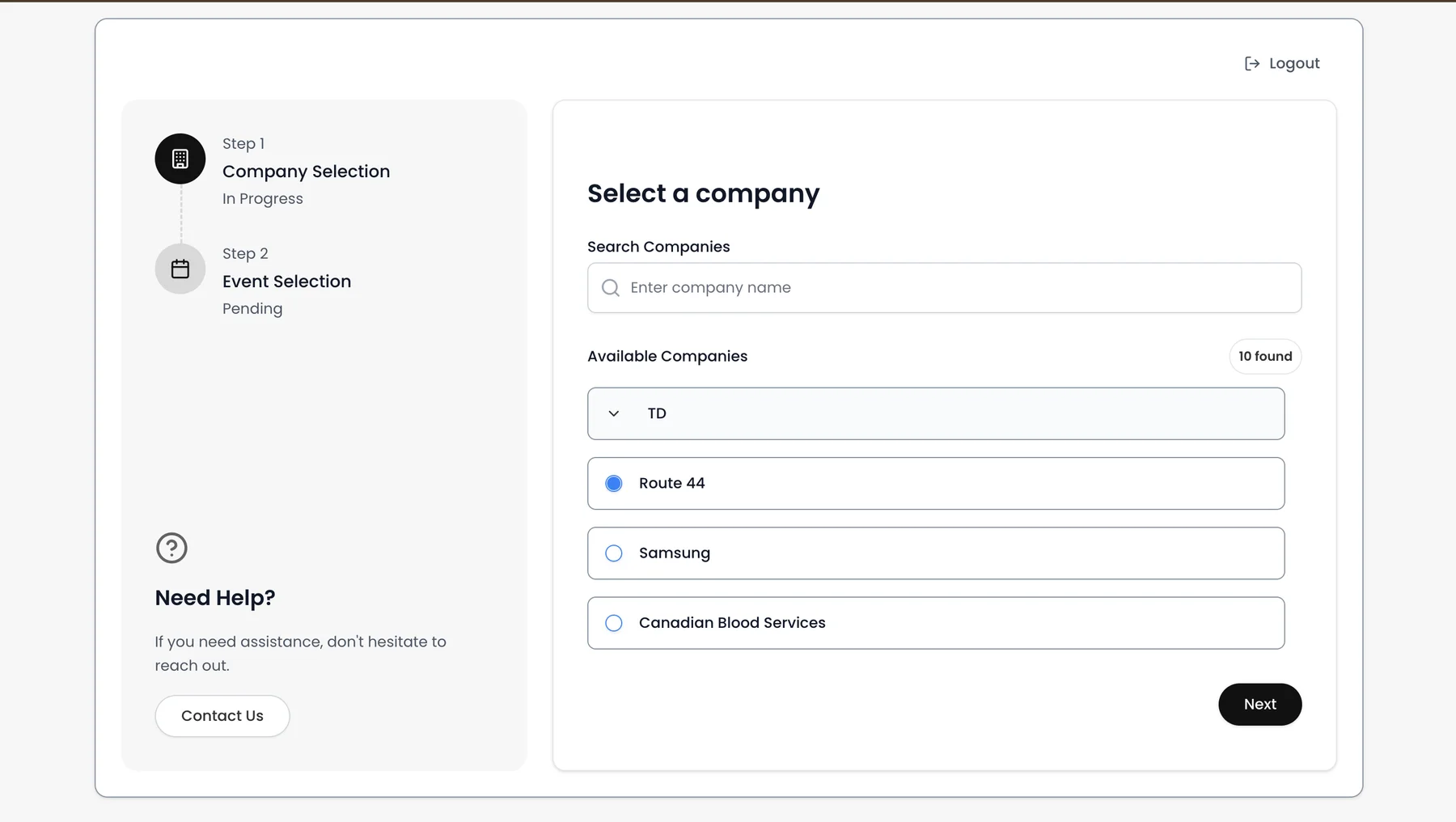
Task: Click the Event Selection step title
Action: tap(287, 282)
